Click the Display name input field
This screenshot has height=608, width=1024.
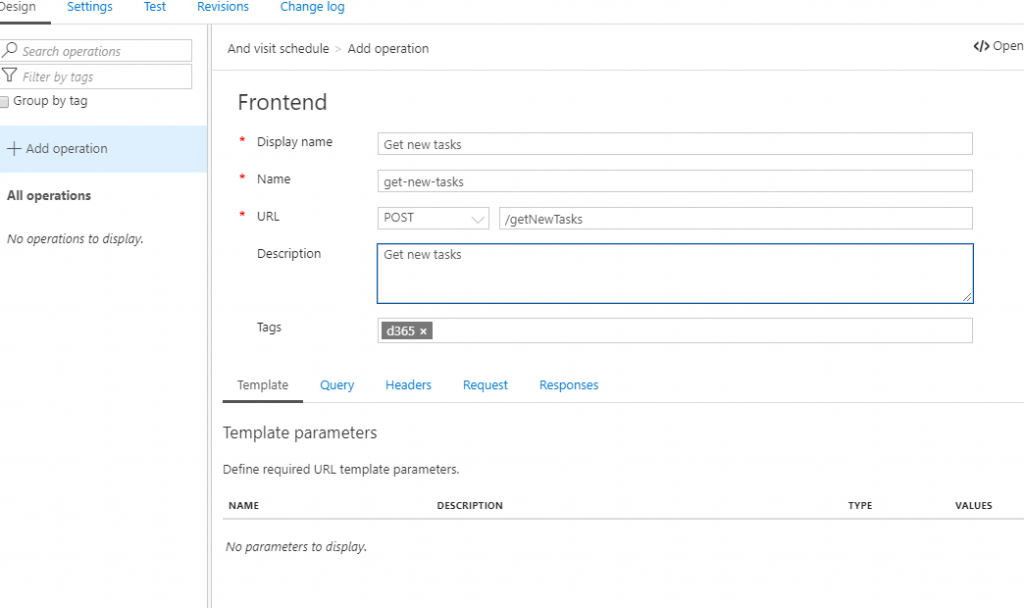tap(675, 144)
